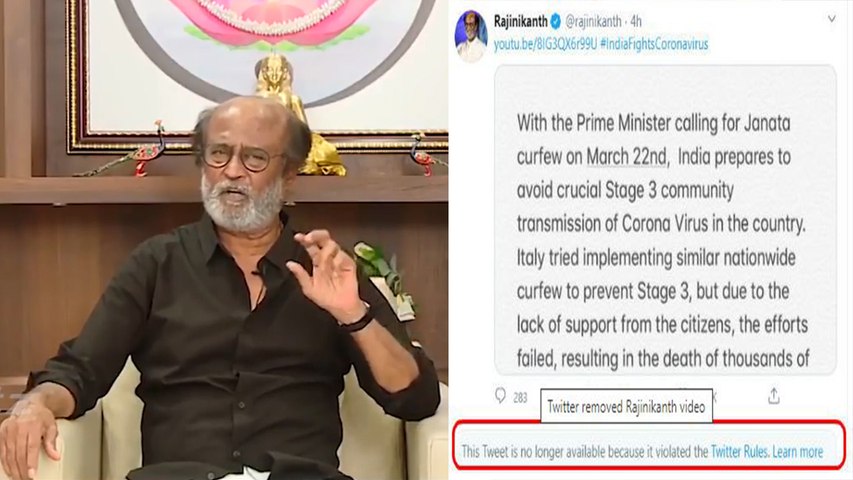Image resolution: width=853 pixels, height=480 pixels.
Task: Click the 'Twitter removed Rajinikanth video' label
Action: [626, 406]
